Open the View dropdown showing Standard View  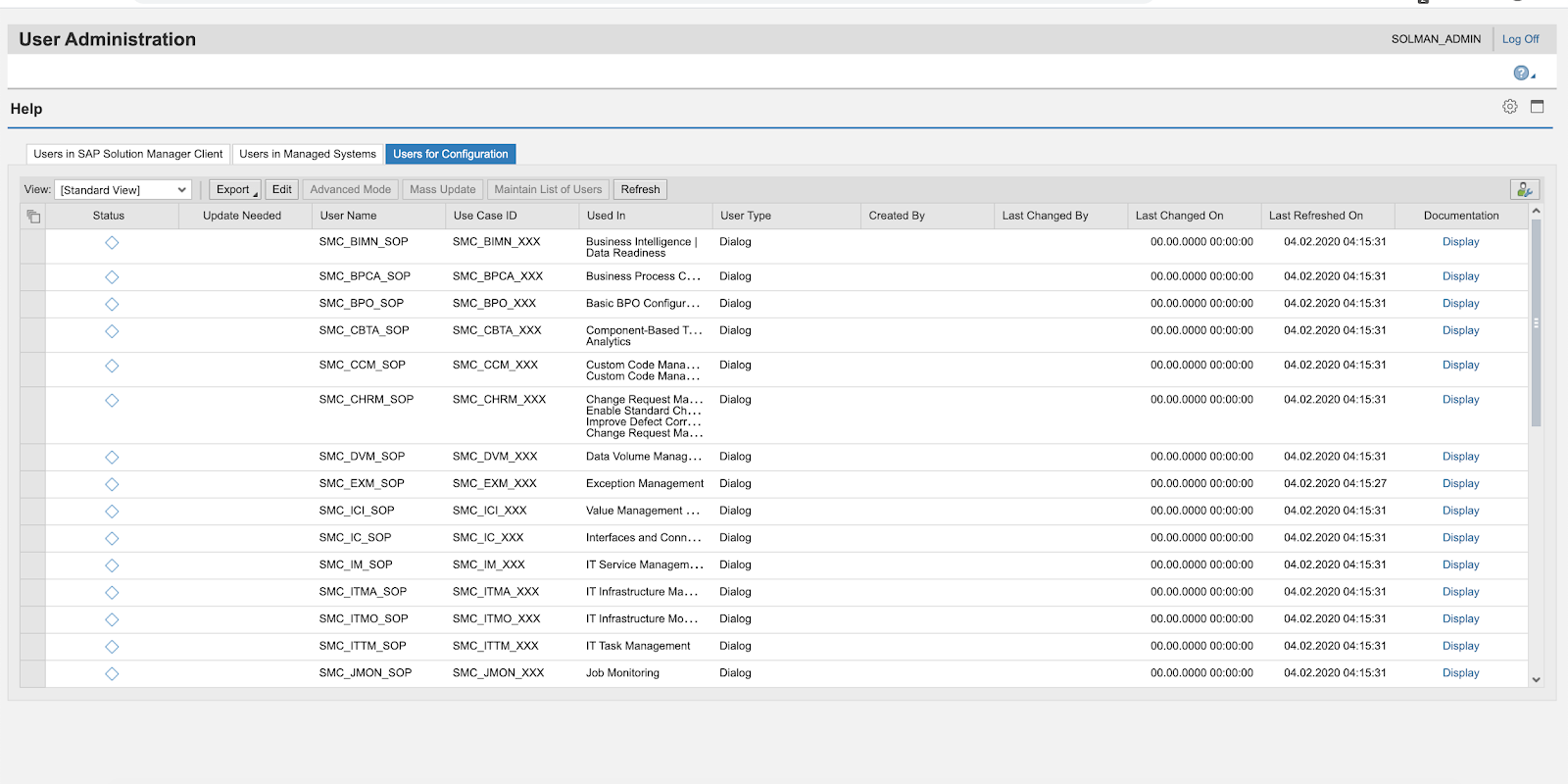pyautogui.click(x=122, y=190)
